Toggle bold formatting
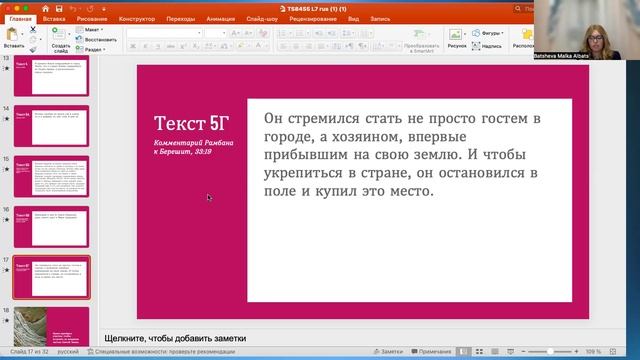Screen dimensions: 640x360 pos(133,46)
